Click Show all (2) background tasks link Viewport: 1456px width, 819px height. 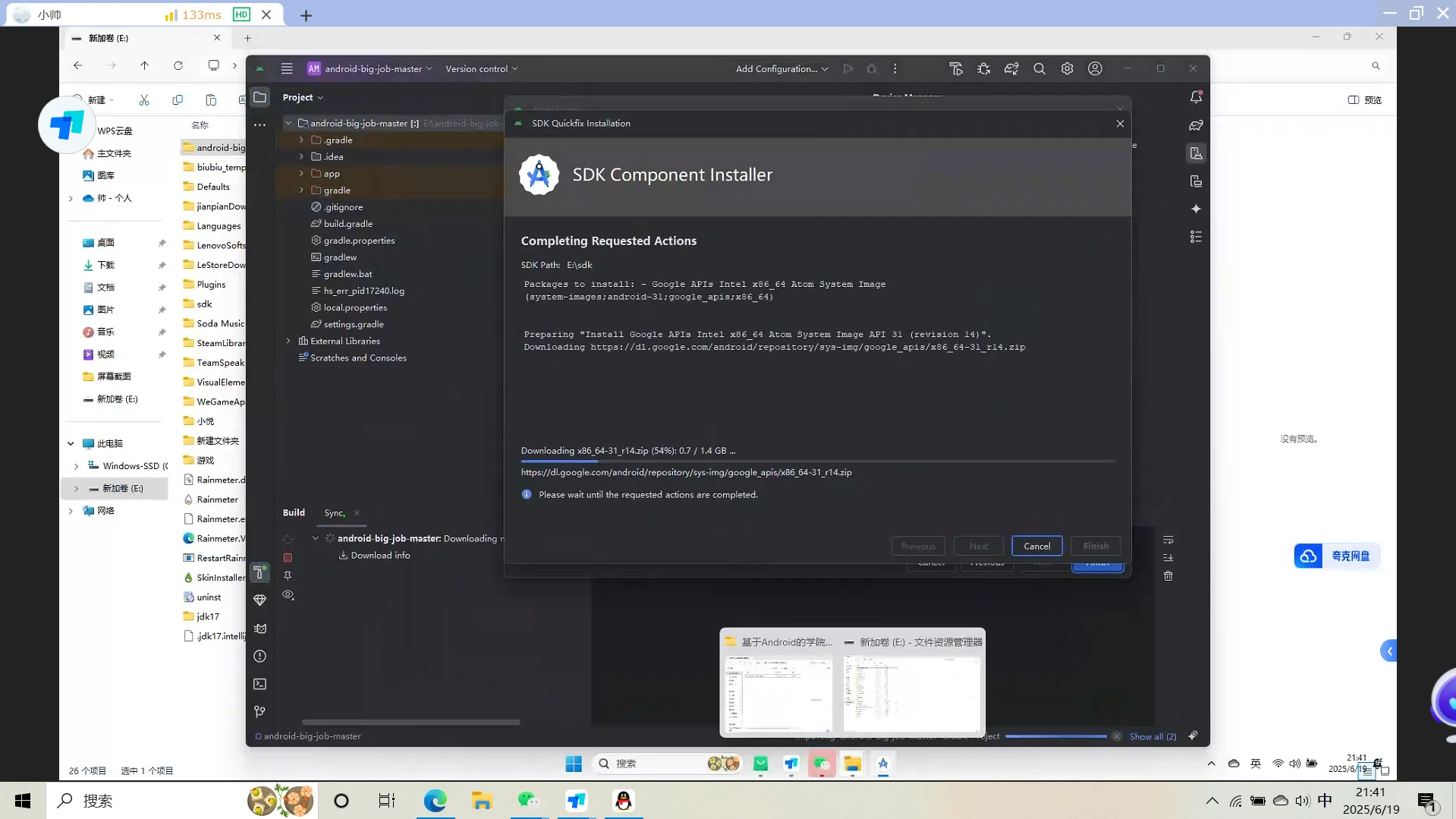pos(1153,736)
